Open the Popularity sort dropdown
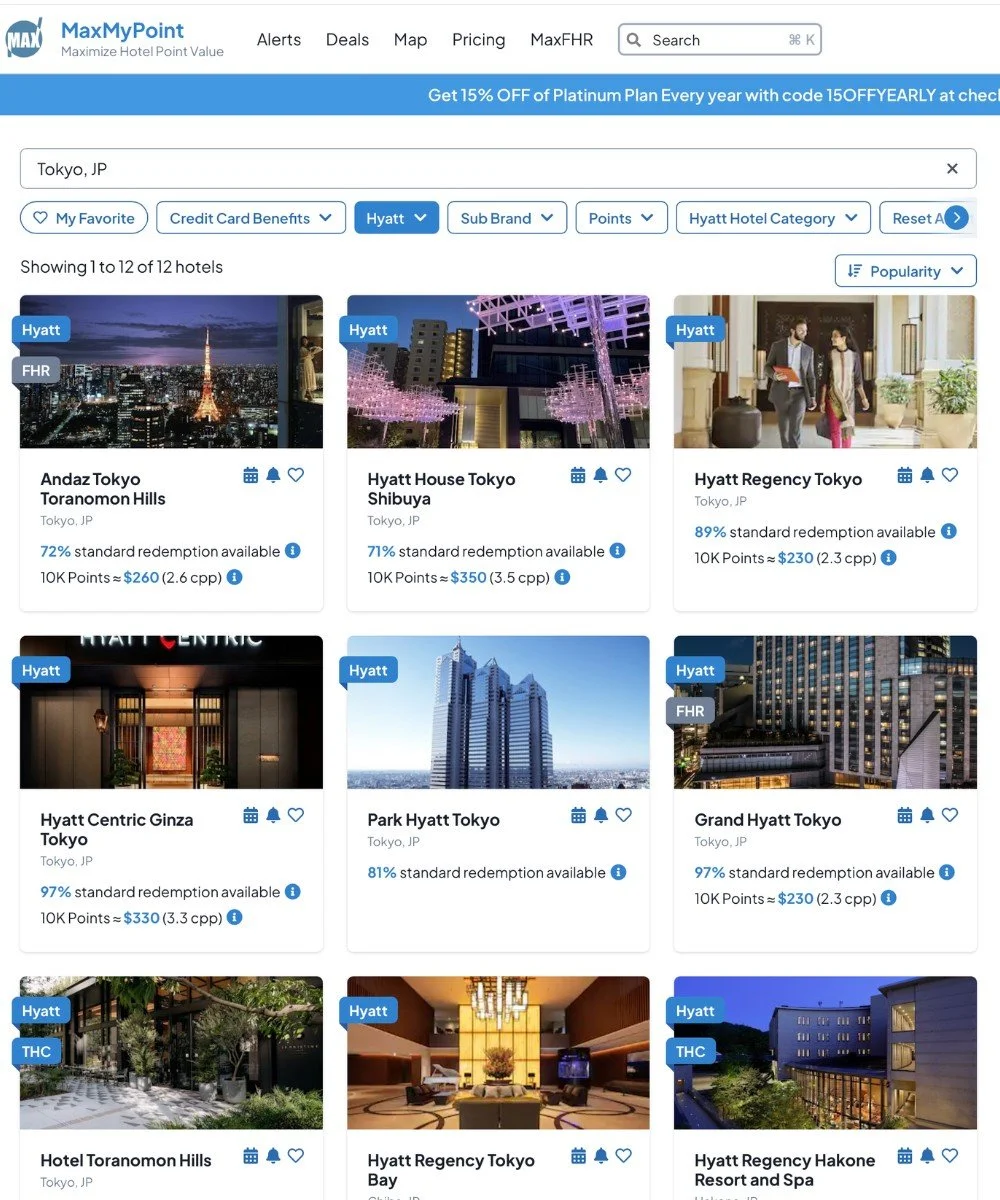 [905, 271]
